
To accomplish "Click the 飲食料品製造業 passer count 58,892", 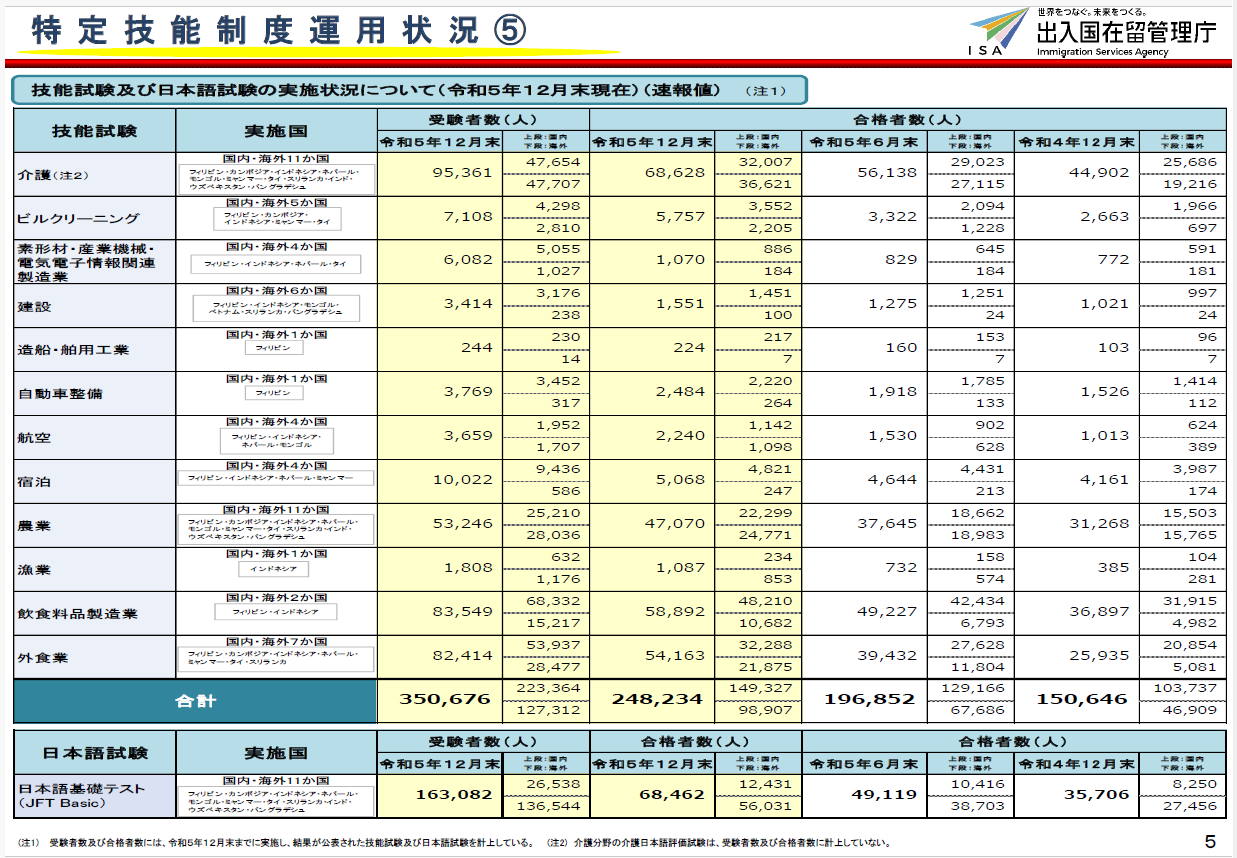I will 673,611.
